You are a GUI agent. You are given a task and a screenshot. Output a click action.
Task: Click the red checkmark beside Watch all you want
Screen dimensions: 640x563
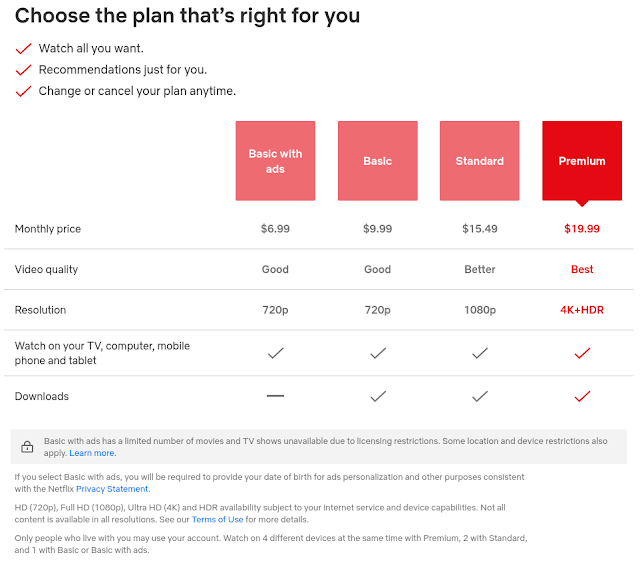coord(23,49)
